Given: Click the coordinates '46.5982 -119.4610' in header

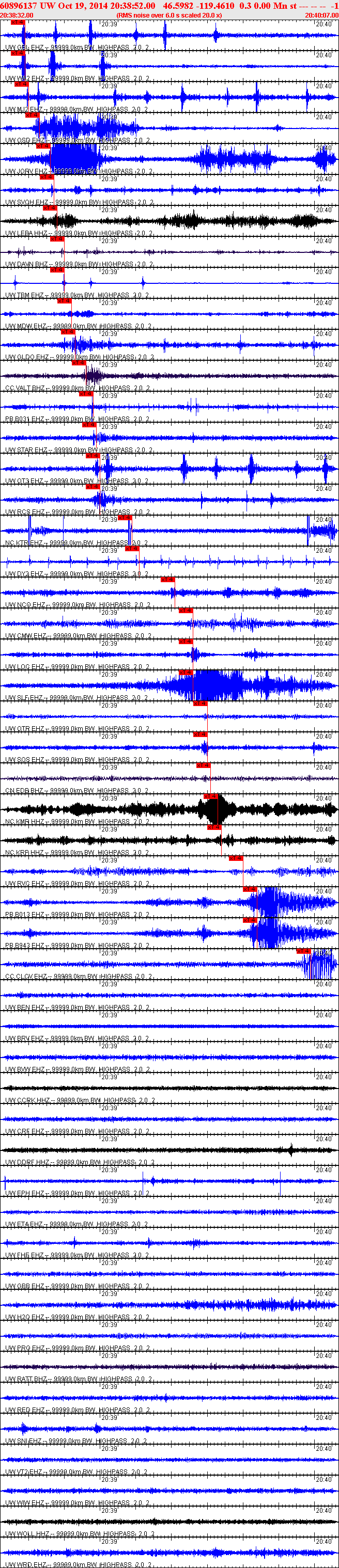Looking at the screenshot, I should (x=198, y=6).
